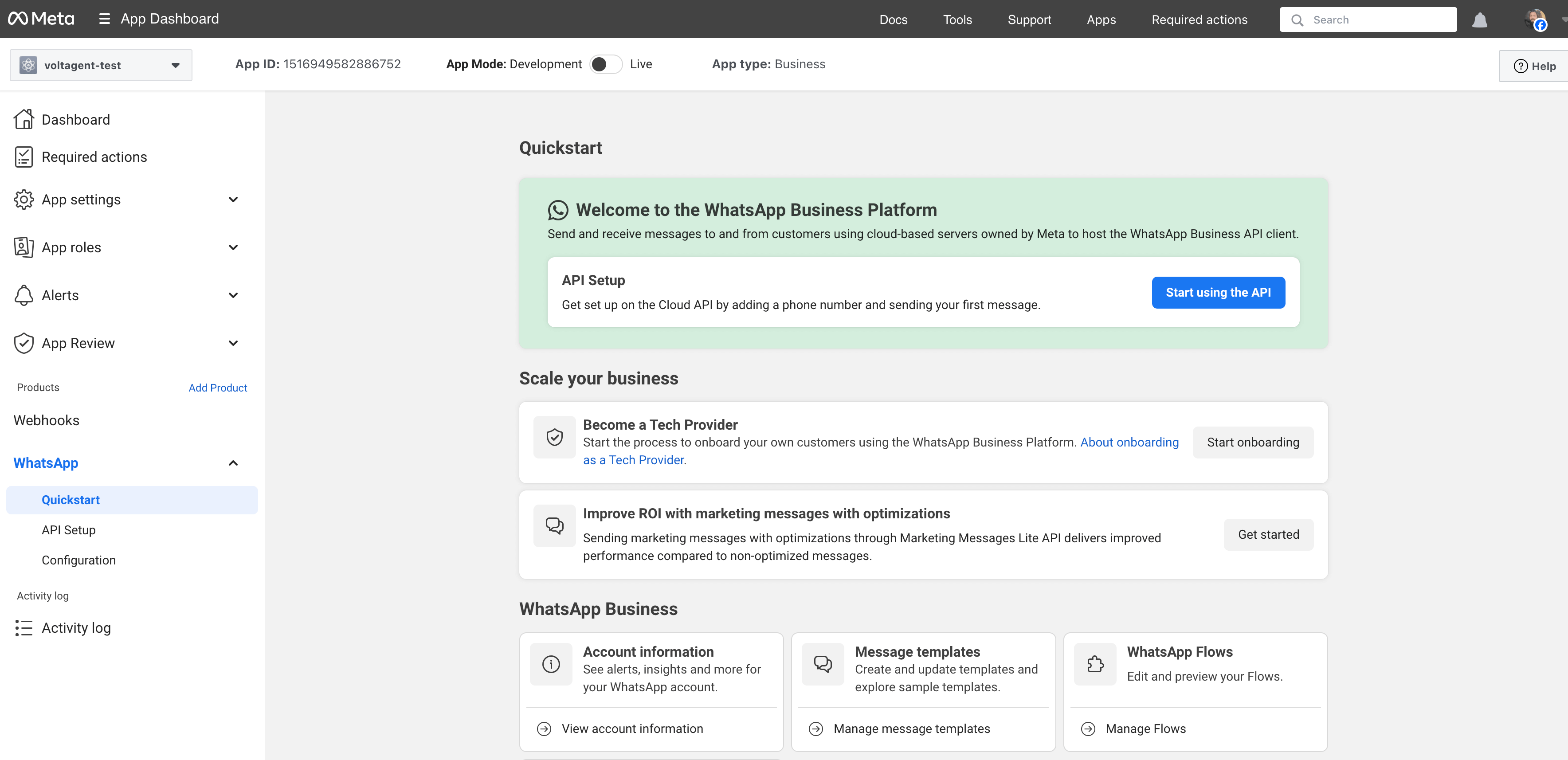Open the hamburger menu beside App Dashboard
Screen dimensions: 1568x760
click(105, 19)
